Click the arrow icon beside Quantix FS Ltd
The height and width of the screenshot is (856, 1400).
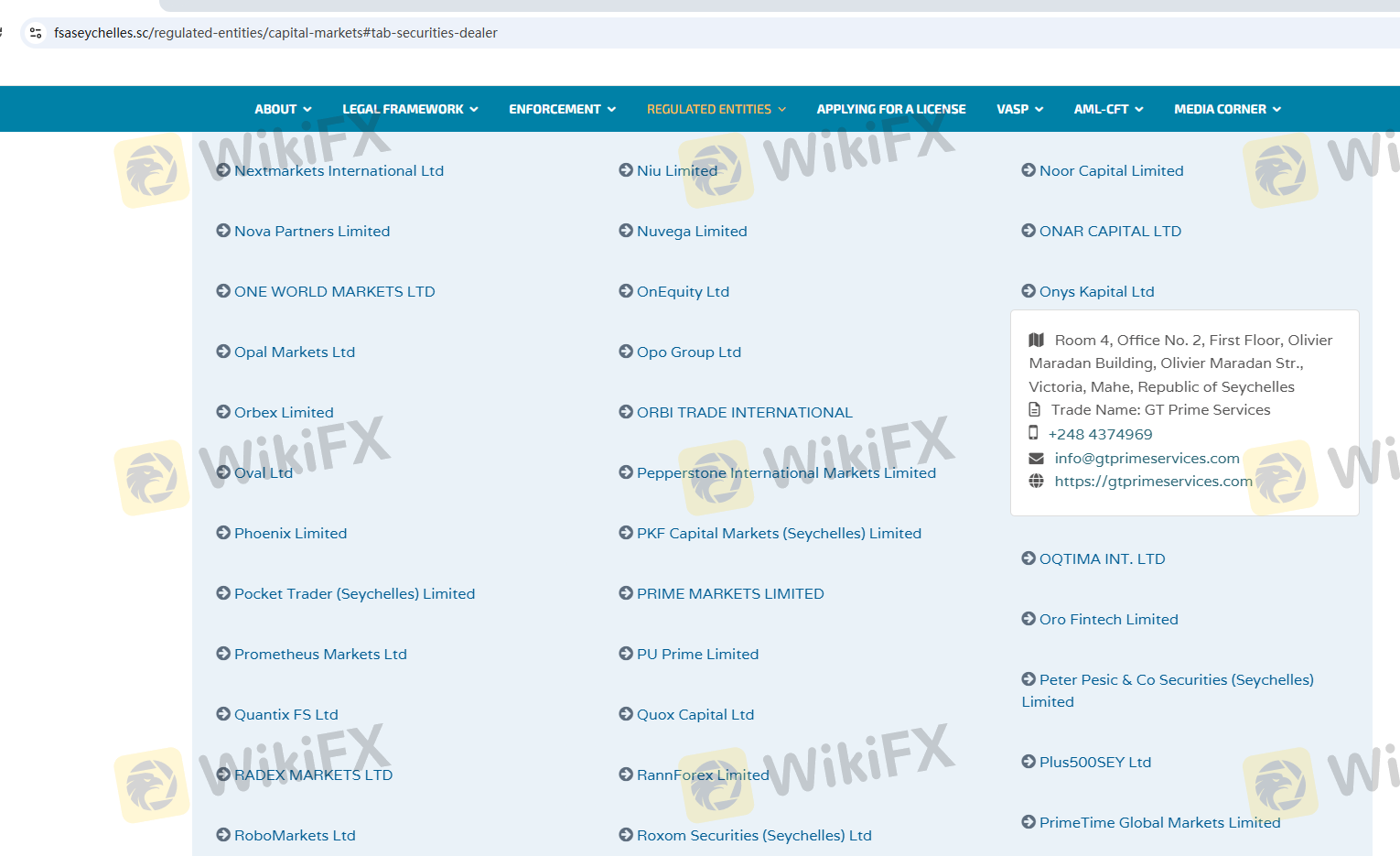click(223, 713)
